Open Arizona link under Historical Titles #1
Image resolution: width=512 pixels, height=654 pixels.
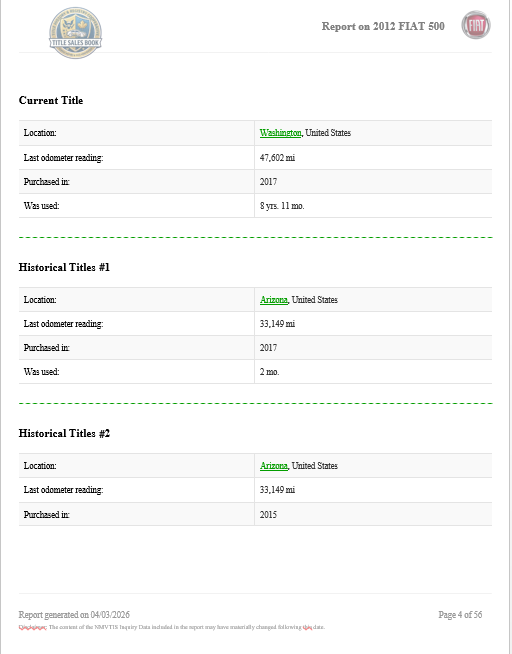click(274, 299)
